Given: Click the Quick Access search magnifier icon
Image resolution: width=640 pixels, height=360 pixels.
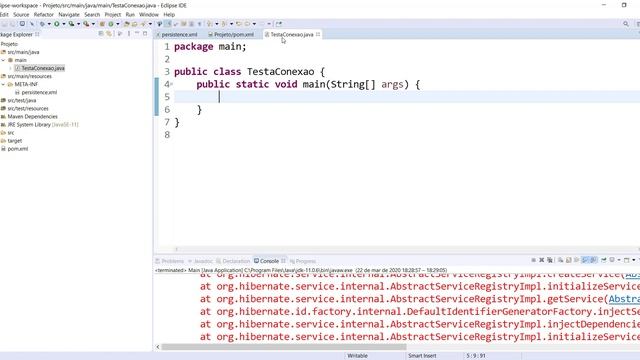Looking at the screenshot, I should 626,24.
